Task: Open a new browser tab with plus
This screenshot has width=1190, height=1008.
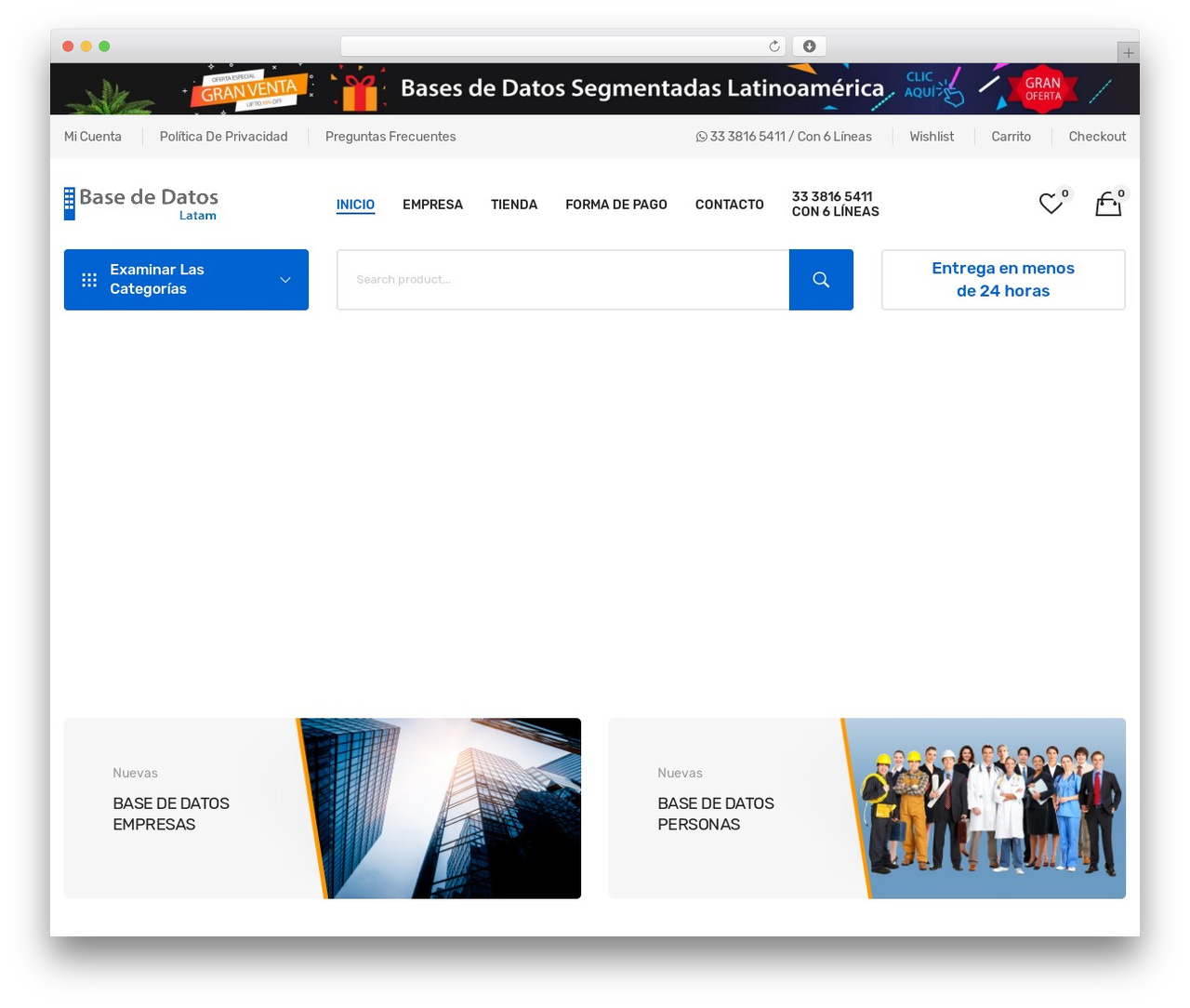Action: (1129, 53)
